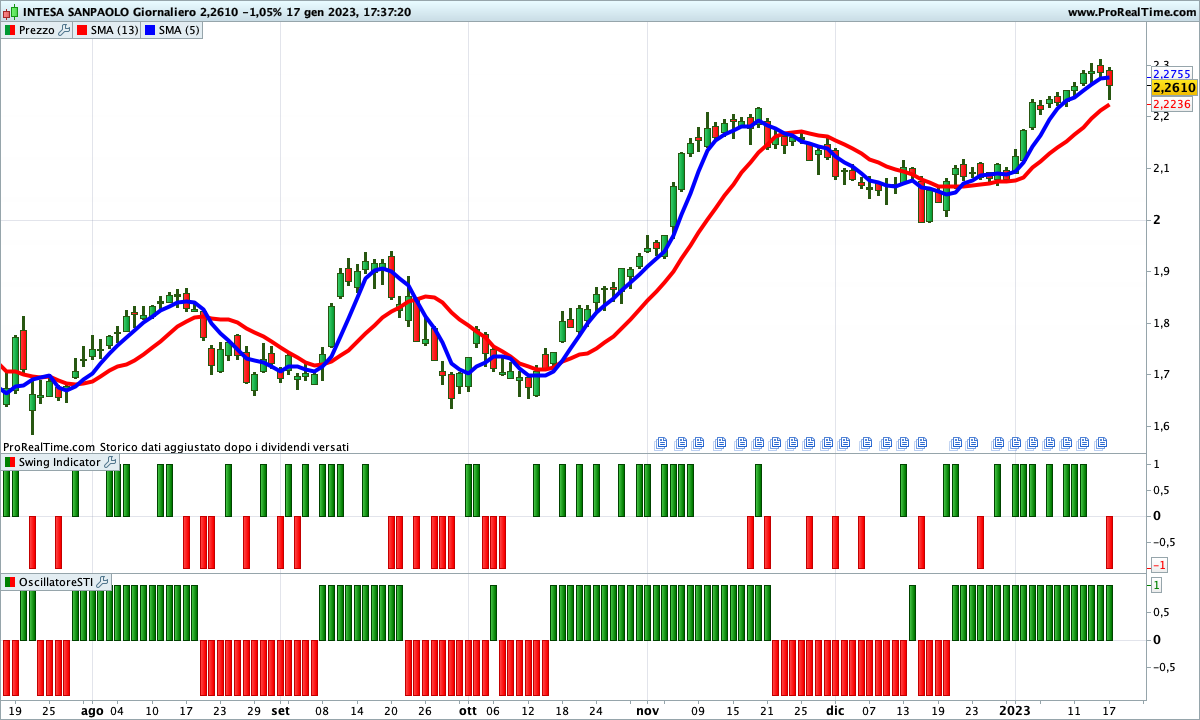1200x720 pixels.
Task: Click the 'set' month label on the time axis
Action: click(x=281, y=711)
